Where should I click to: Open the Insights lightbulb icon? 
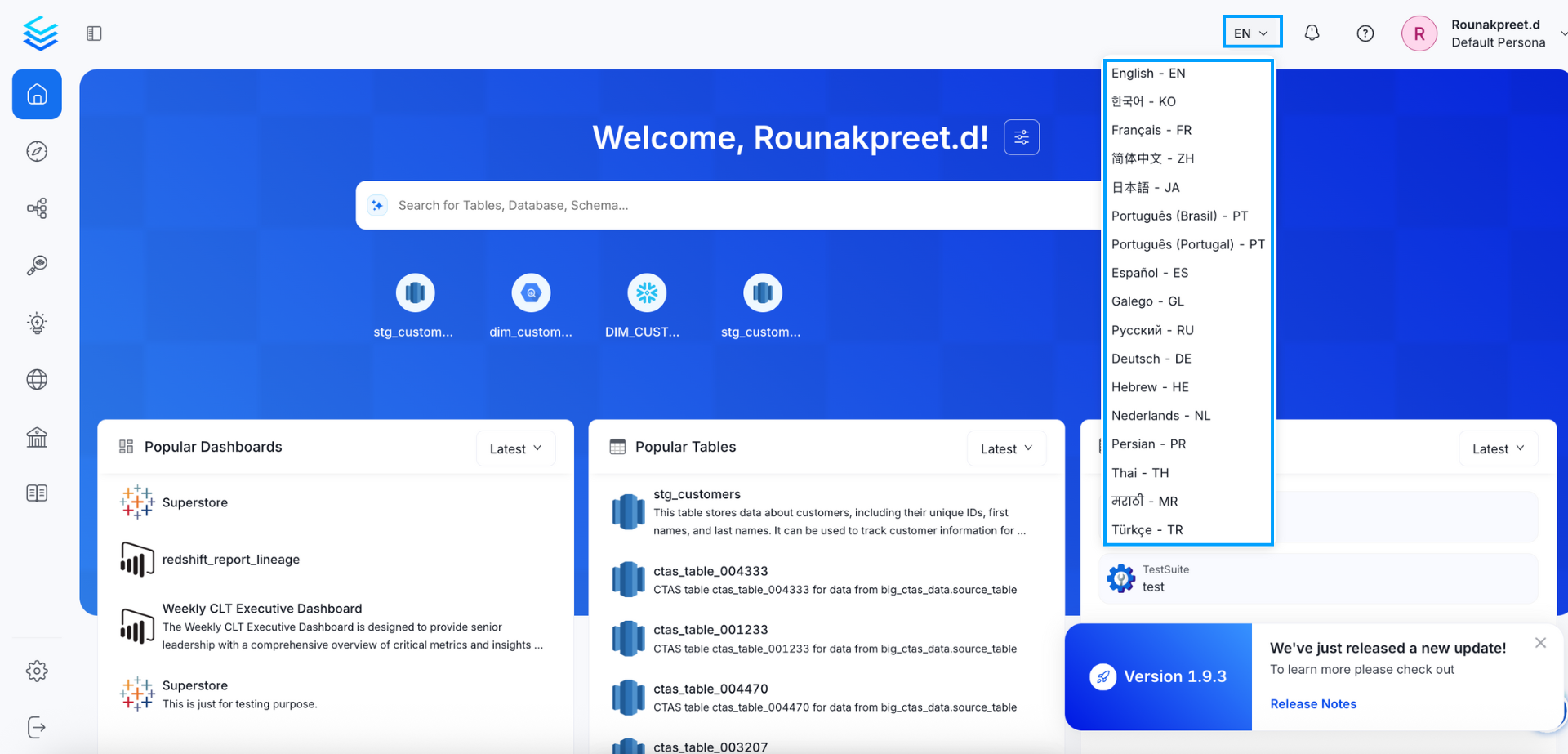tap(37, 323)
